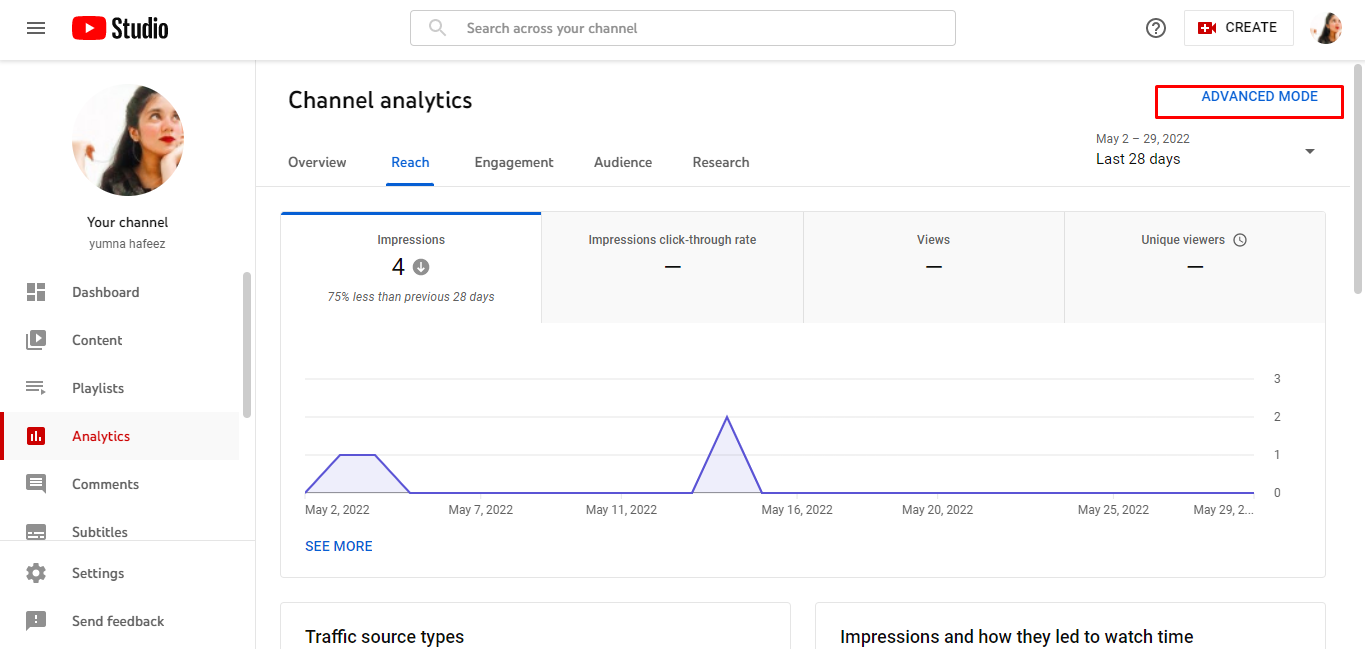Open the Audience analytics tab
The image size is (1365, 649).
point(622,162)
